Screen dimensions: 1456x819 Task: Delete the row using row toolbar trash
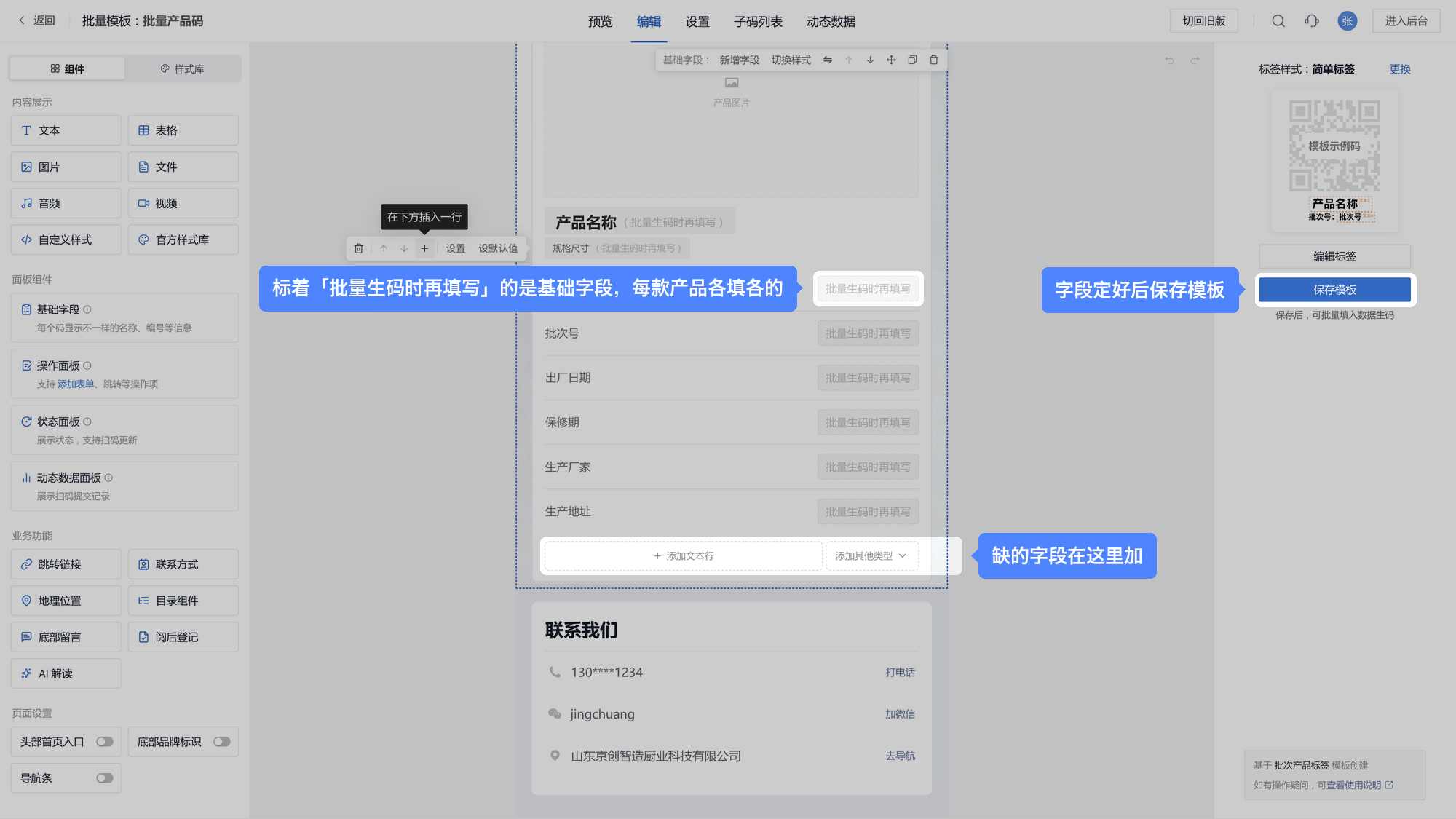(358, 248)
